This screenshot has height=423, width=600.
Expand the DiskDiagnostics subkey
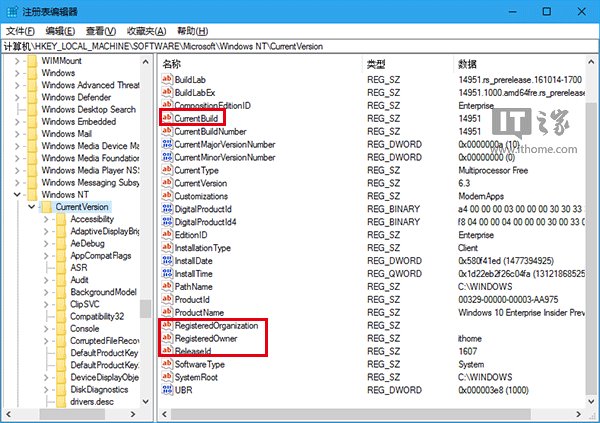coord(46,389)
